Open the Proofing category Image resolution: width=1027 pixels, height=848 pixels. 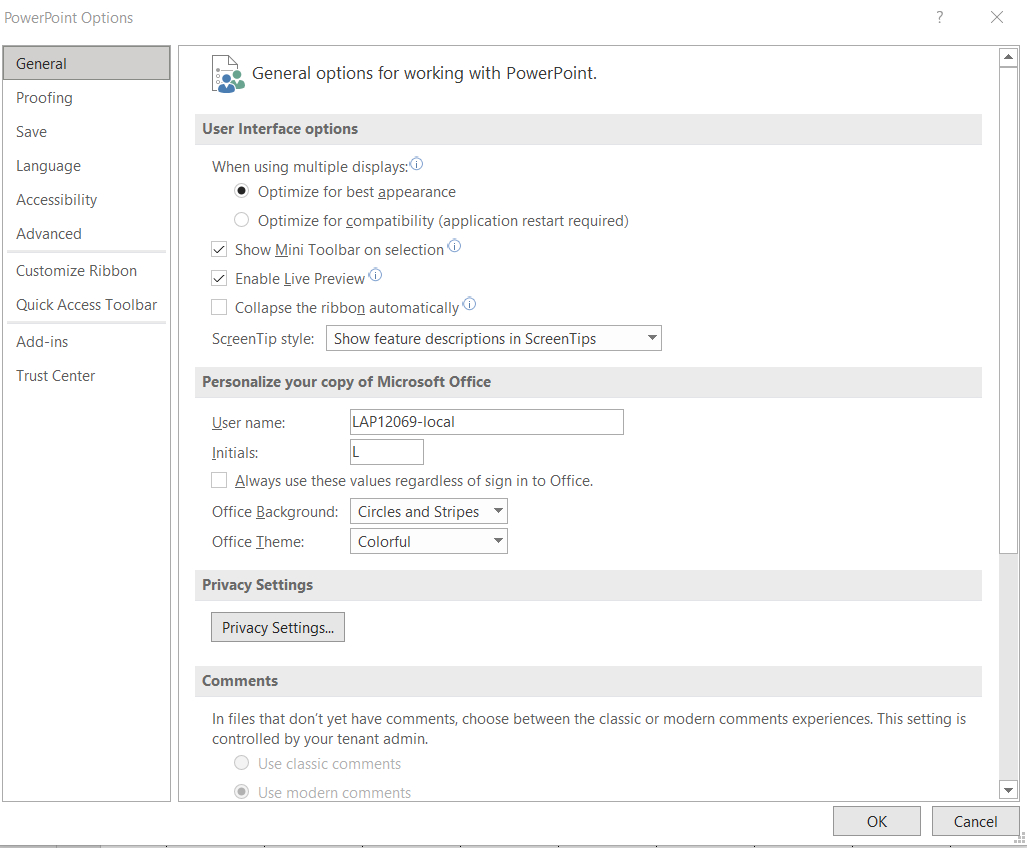tap(86, 98)
